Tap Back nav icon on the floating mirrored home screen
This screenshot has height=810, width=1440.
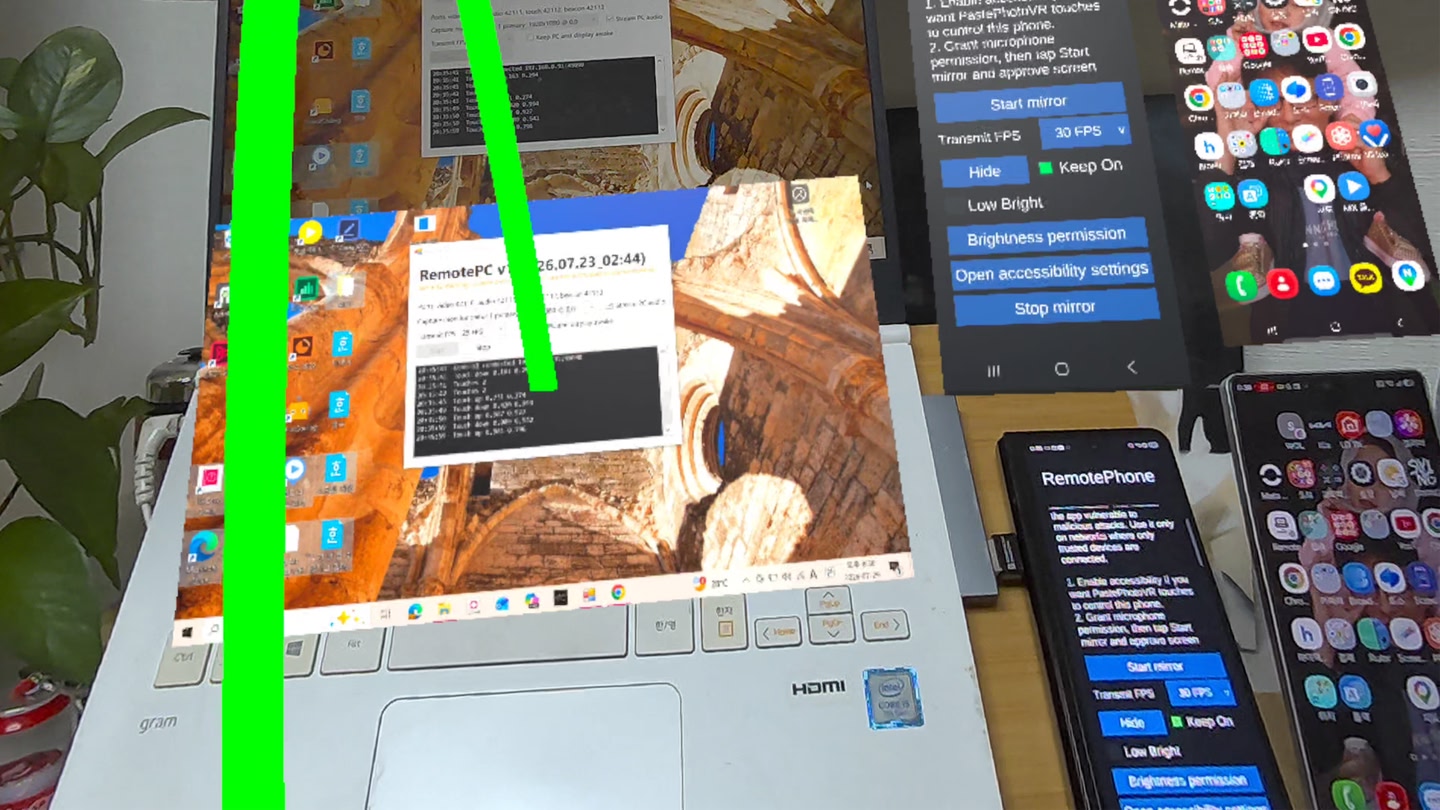point(1400,322)
